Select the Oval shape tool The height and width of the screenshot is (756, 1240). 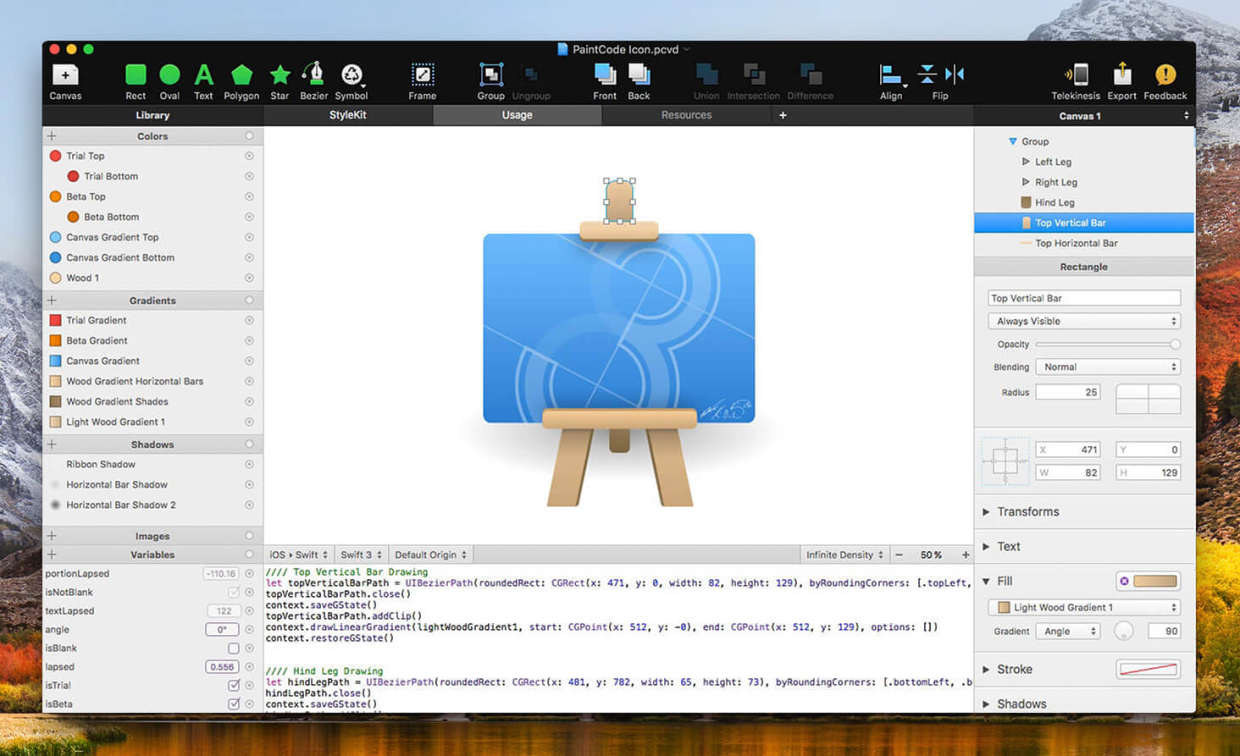pyautogui.click(x=170, y=81)
